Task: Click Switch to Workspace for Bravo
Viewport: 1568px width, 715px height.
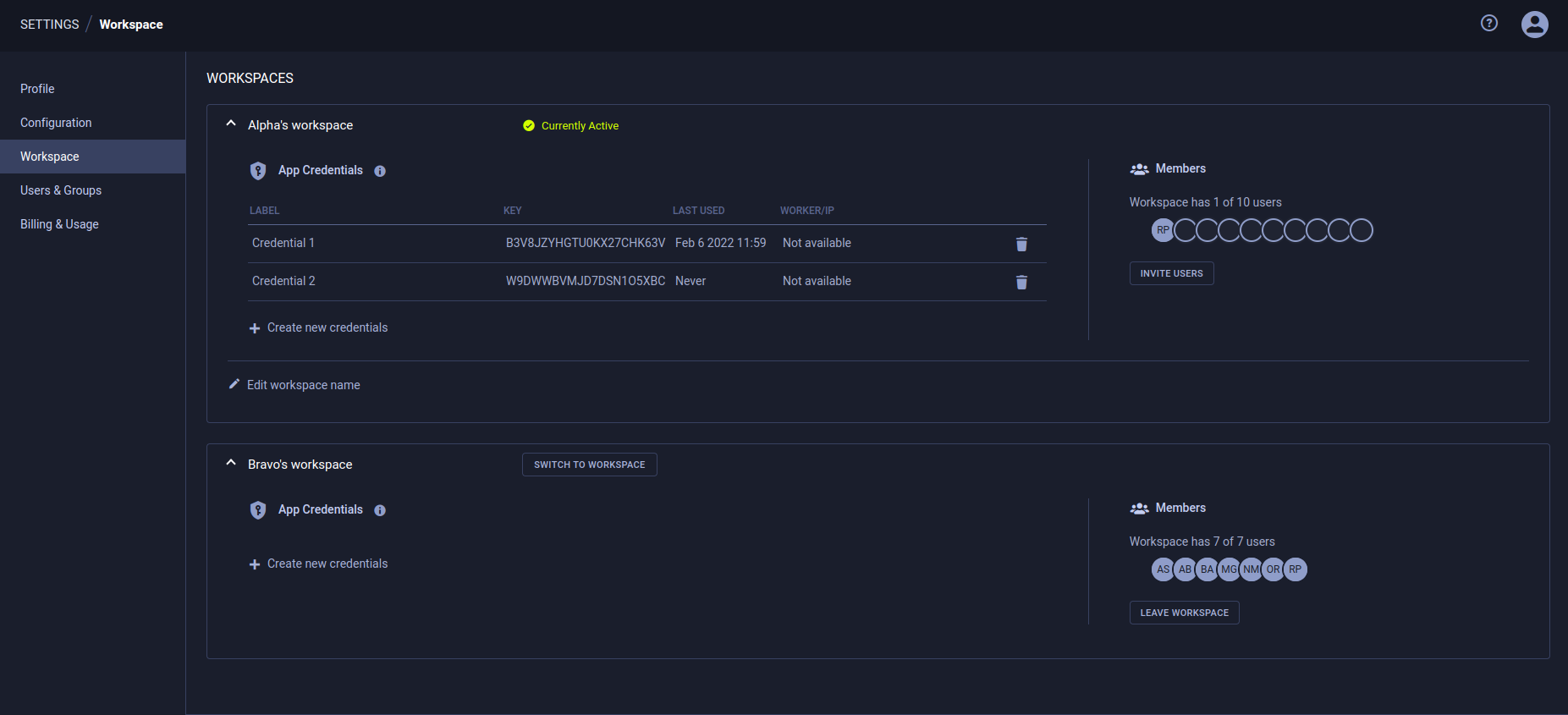Action: coord(589,465)
